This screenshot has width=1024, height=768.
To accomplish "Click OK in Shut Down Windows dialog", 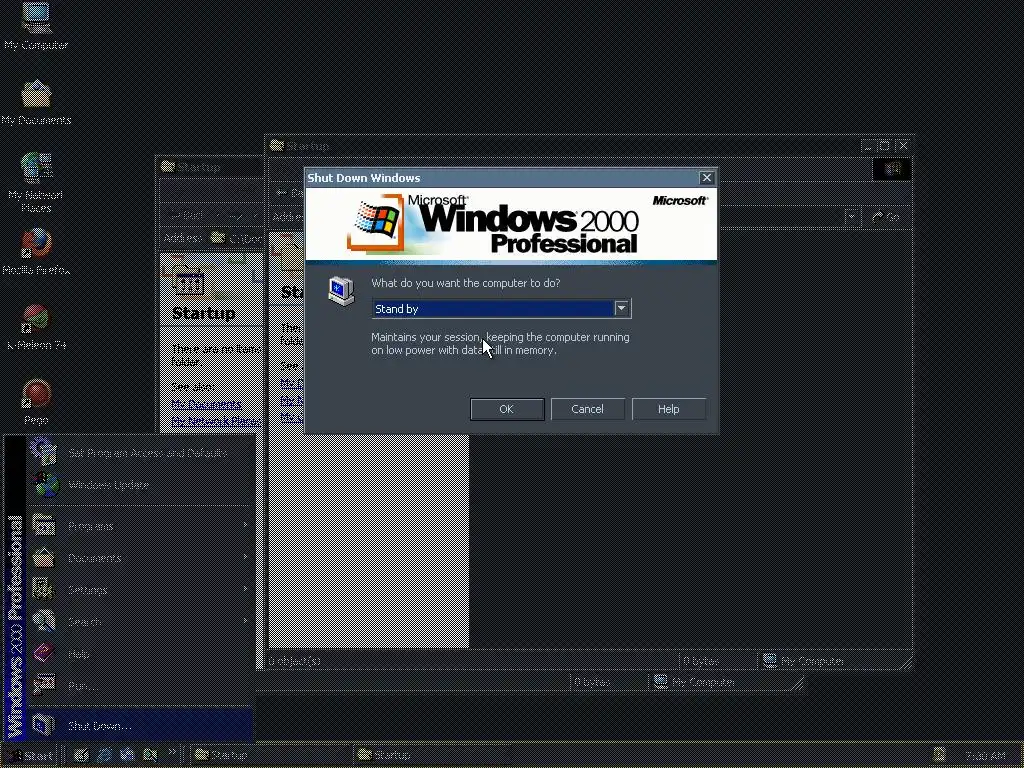I will click(x=507, y=409).
